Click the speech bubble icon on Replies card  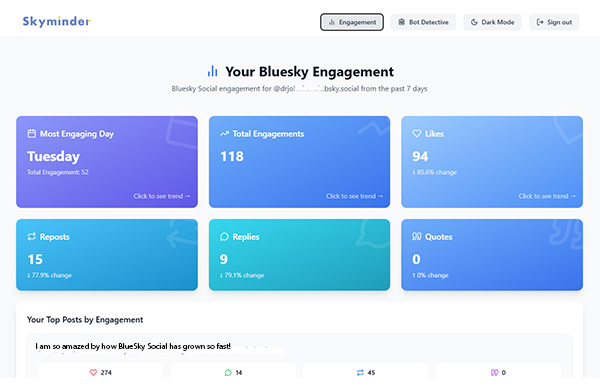click(224, 237)
